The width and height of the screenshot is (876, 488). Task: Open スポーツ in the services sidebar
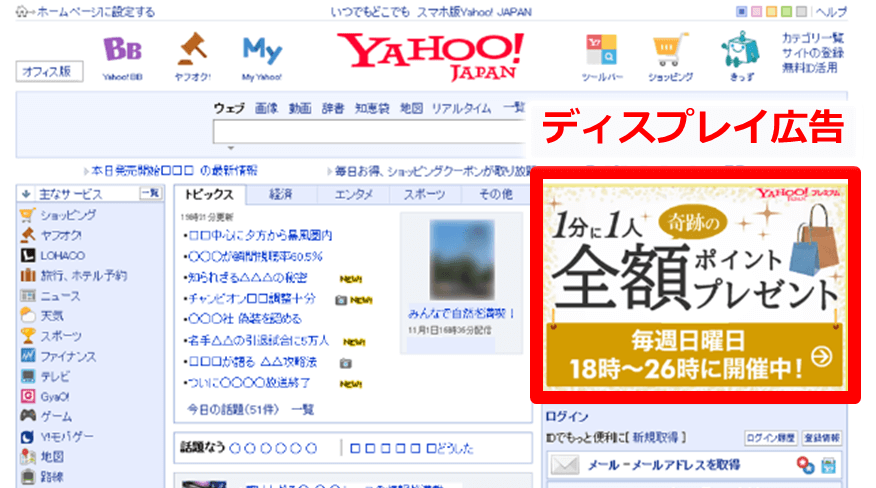click(x=61, y=336)
